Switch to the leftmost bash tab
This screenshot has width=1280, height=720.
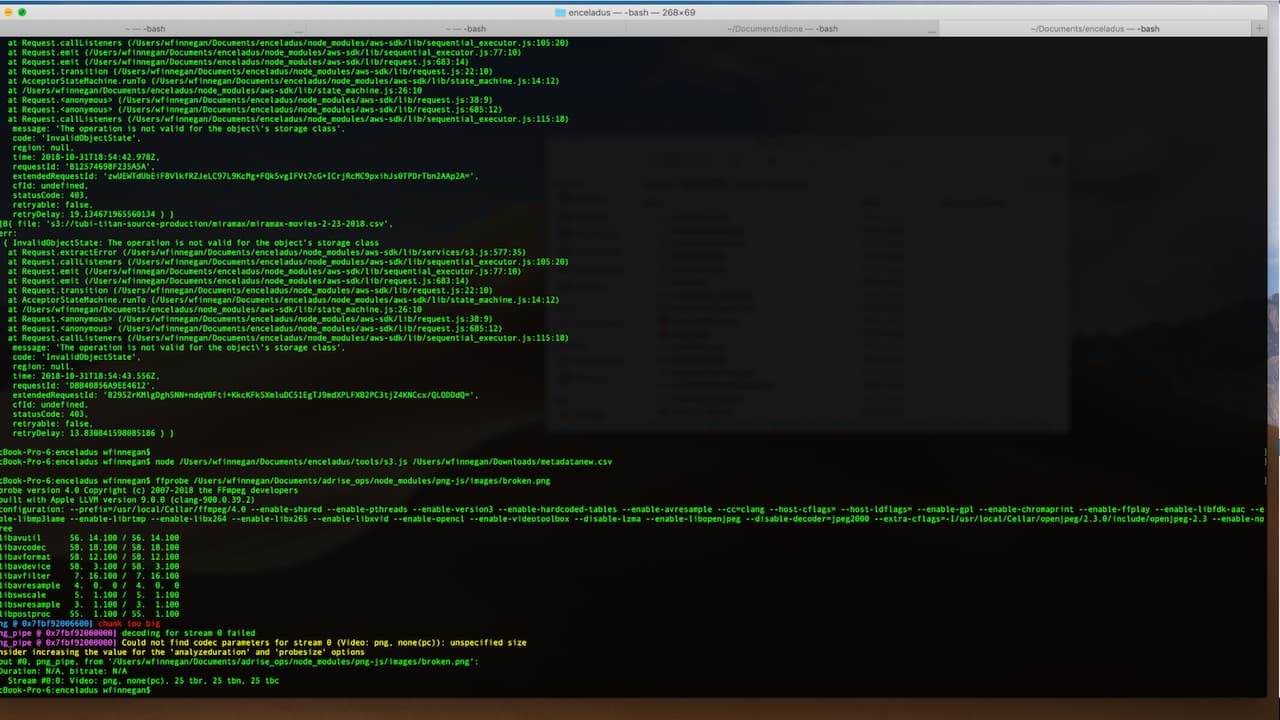[145, 29]
